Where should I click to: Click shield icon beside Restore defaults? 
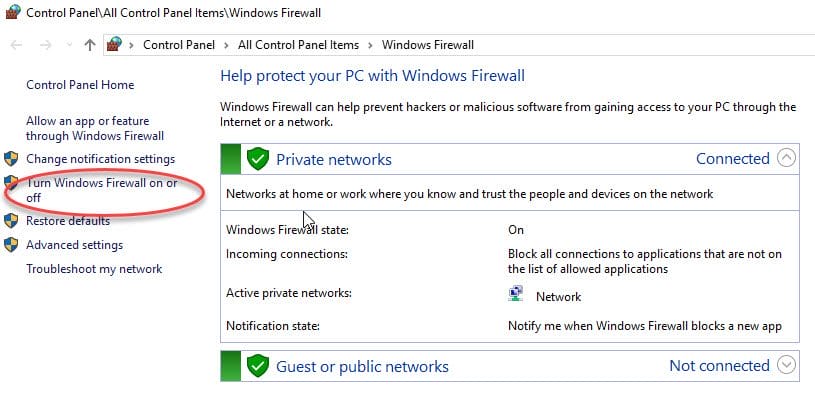pyautogui.click(x=11, y=221)
